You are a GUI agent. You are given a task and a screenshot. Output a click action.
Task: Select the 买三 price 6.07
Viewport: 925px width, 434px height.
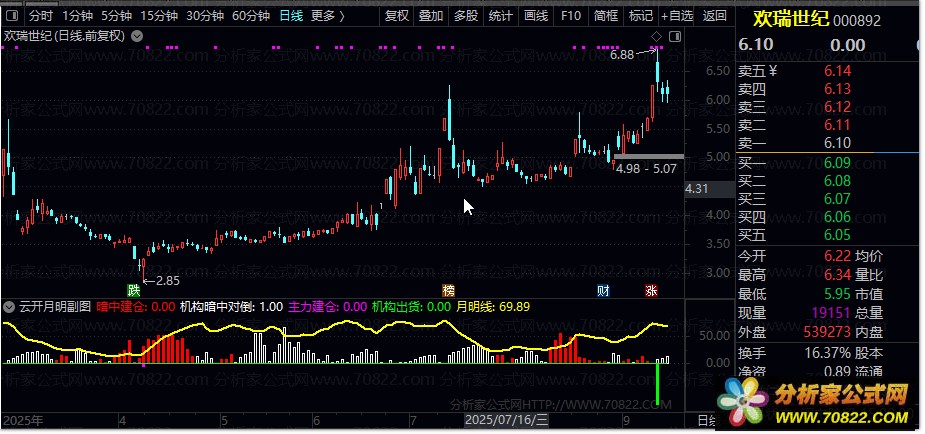838,199
